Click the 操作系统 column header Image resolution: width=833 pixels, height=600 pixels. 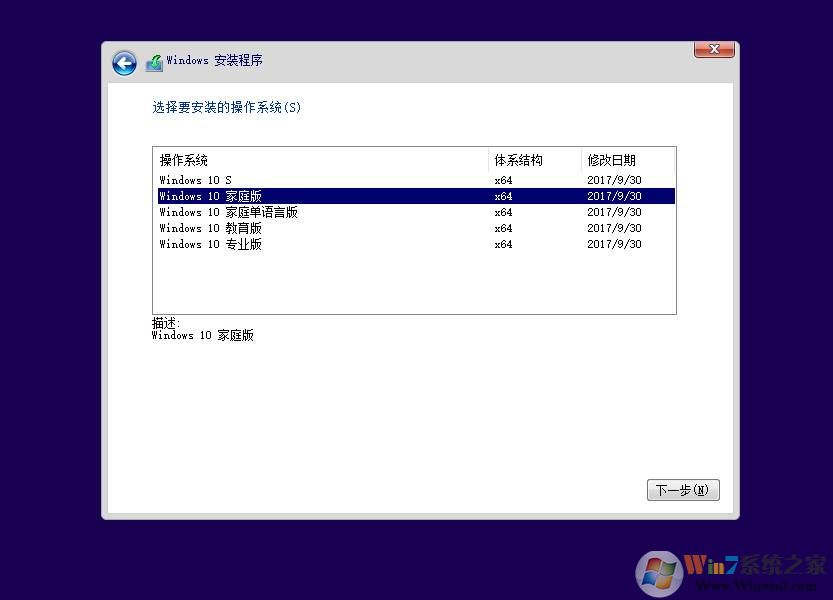click(x=321, y=160)
